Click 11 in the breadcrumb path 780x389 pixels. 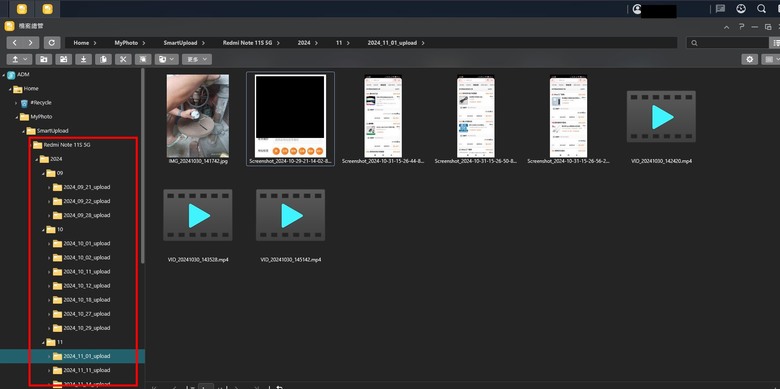point(339,43)
